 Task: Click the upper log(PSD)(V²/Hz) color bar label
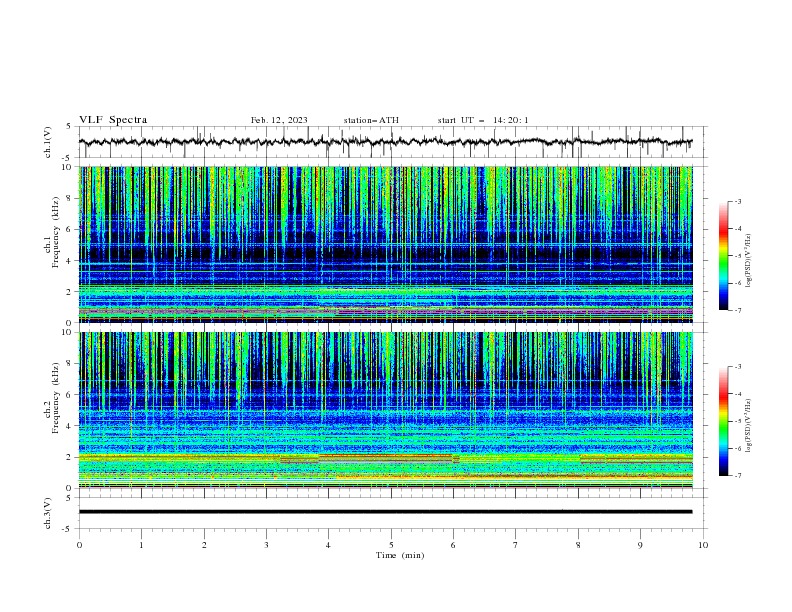tap(748, 261)
